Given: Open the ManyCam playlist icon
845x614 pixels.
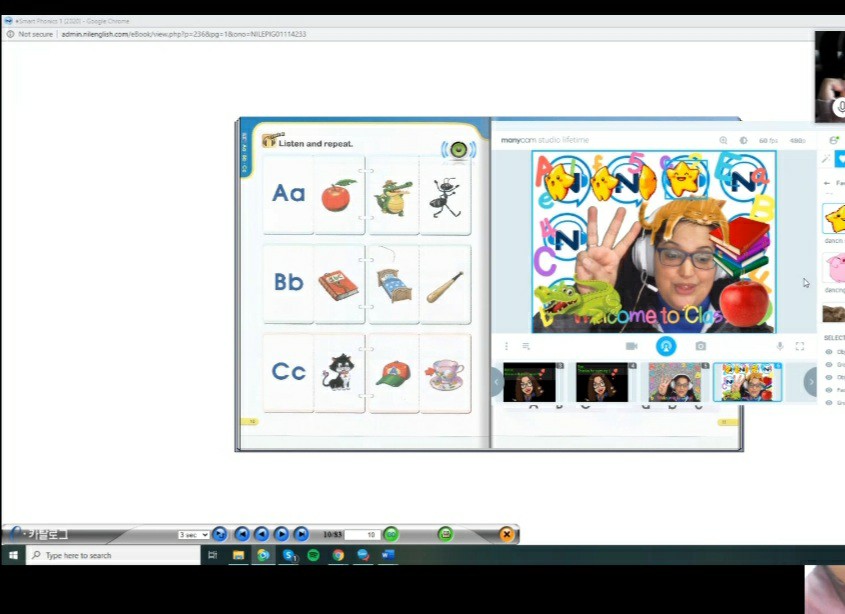Looking at the screenshot, I should [x=526, y=346].
